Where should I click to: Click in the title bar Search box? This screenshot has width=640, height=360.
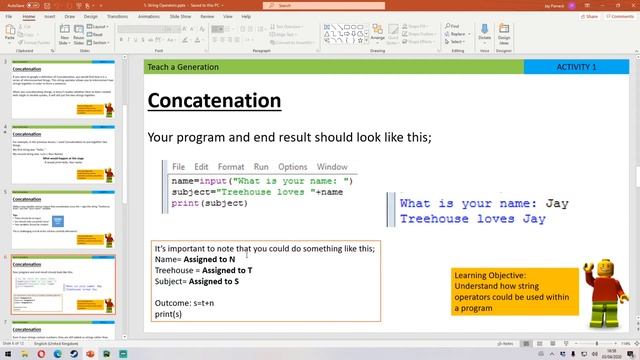[324, 6]
